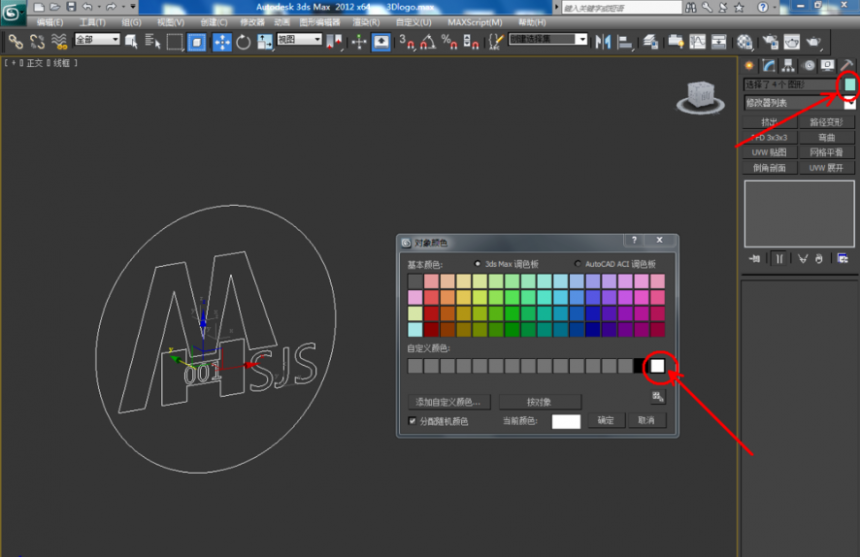Activate the Select and Rotate tool
This screenshot has height=557, width=860.
[244, 42]
